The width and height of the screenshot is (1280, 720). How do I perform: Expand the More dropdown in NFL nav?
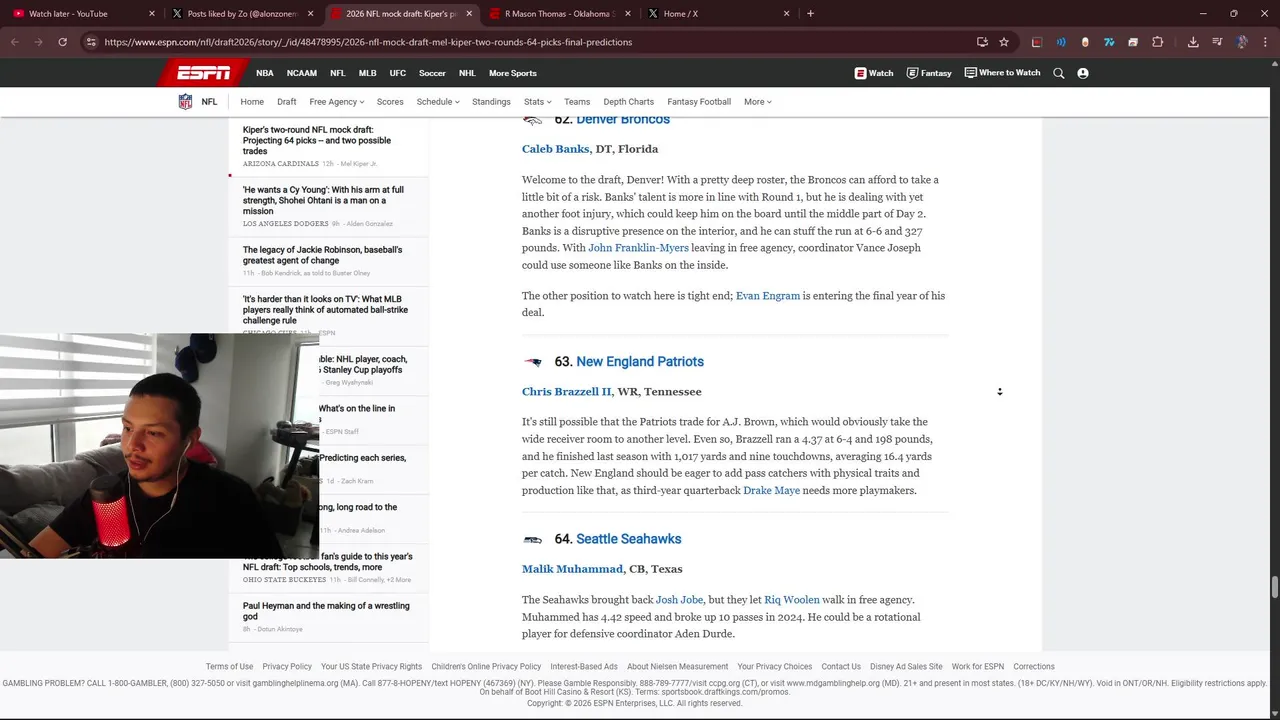pyautogui.click(x=758, y=102)
